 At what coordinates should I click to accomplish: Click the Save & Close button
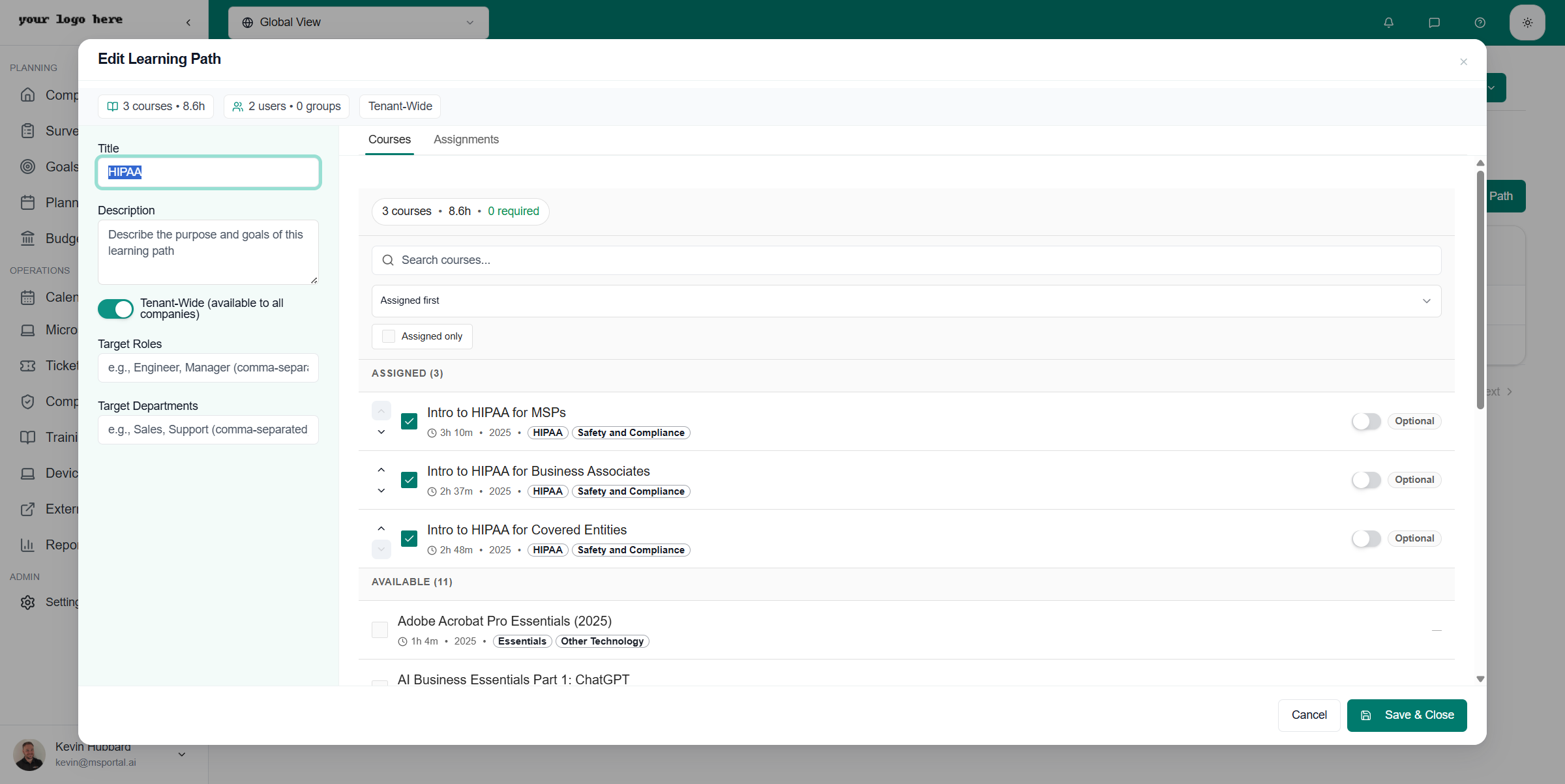click(x=1407, y=715)
